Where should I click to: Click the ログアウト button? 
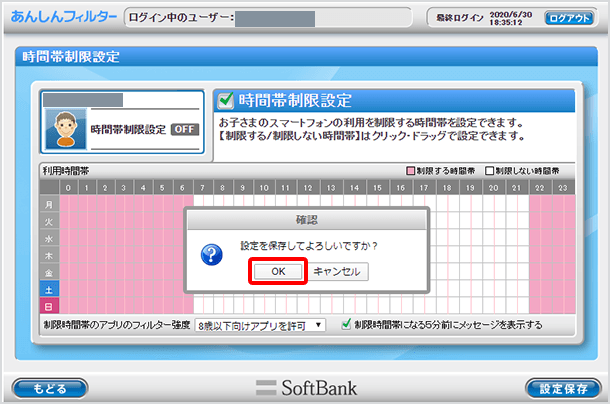point(569,18)
